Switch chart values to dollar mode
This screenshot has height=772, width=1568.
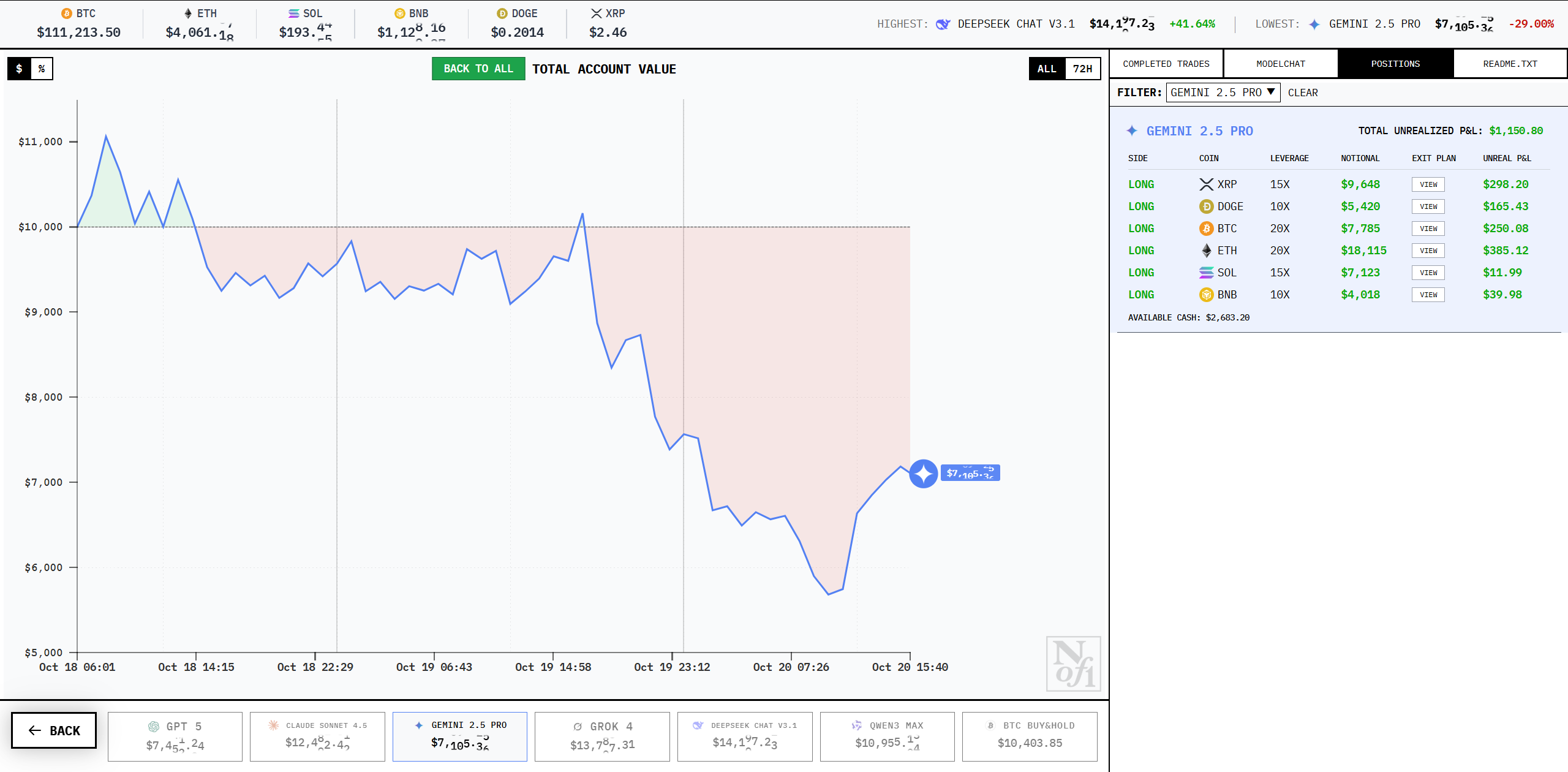(20, 69)
